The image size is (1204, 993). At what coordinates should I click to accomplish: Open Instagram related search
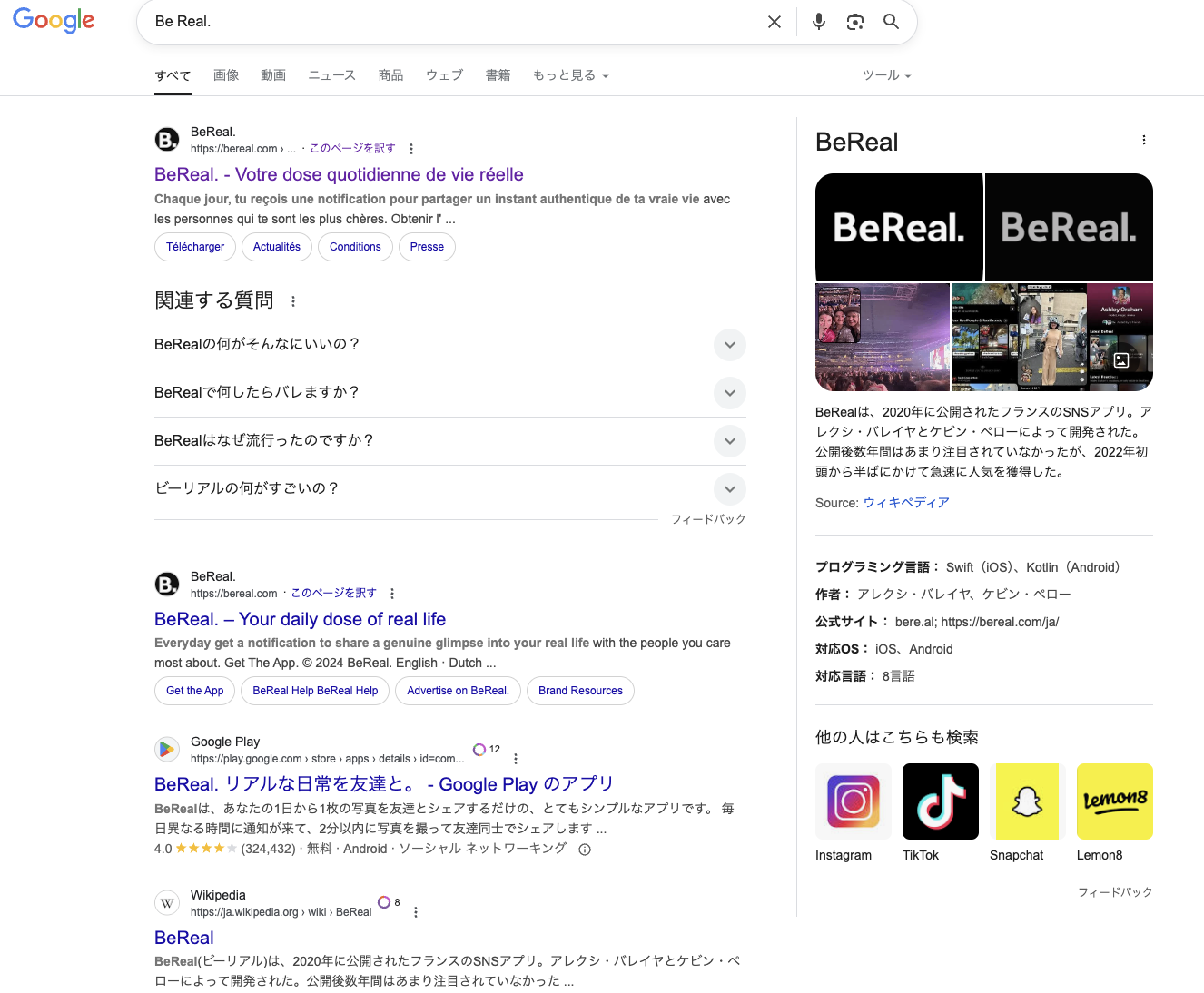tap(854, 812)
